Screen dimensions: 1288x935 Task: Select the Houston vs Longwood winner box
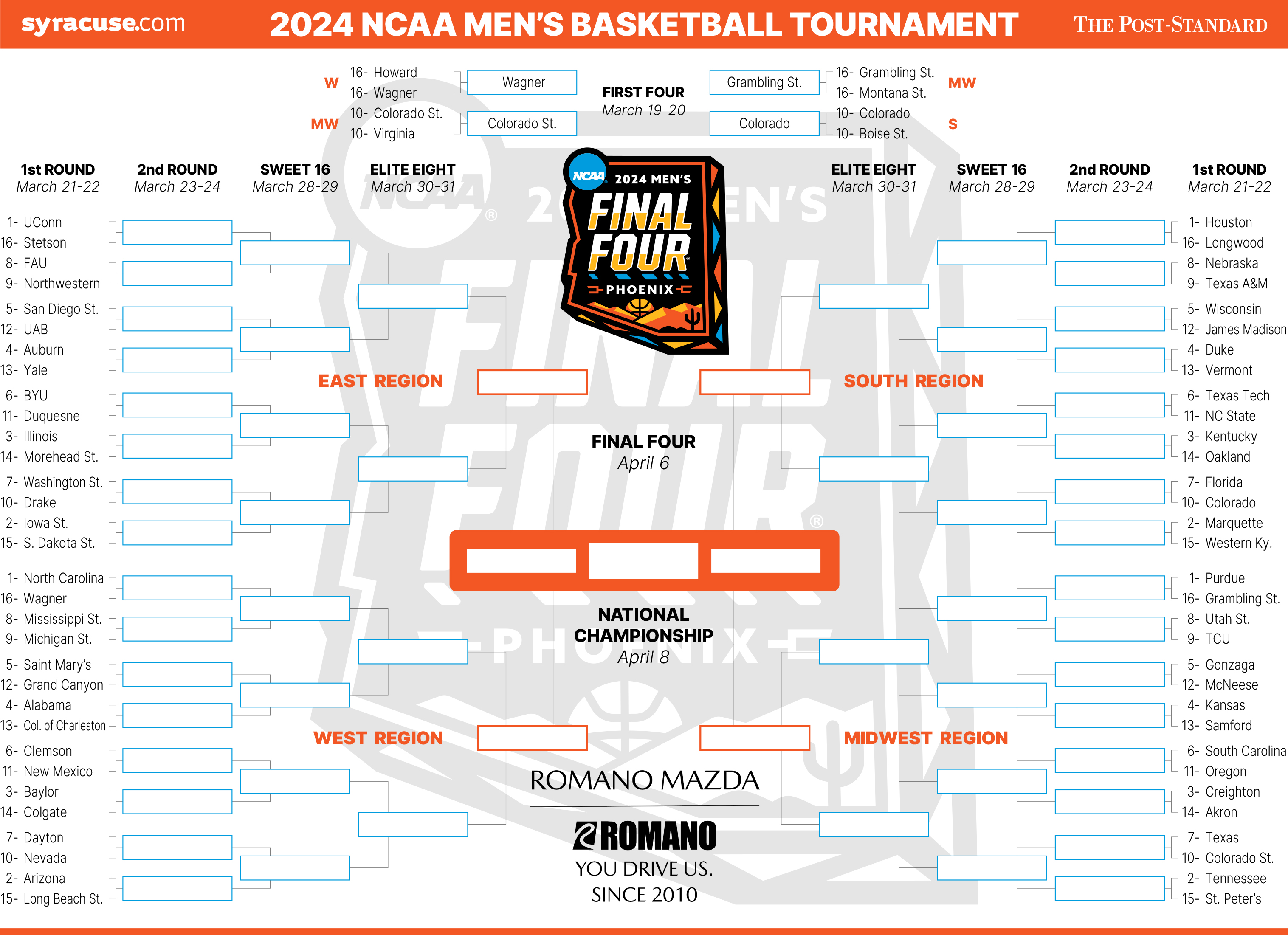[x=1110, y=232]
